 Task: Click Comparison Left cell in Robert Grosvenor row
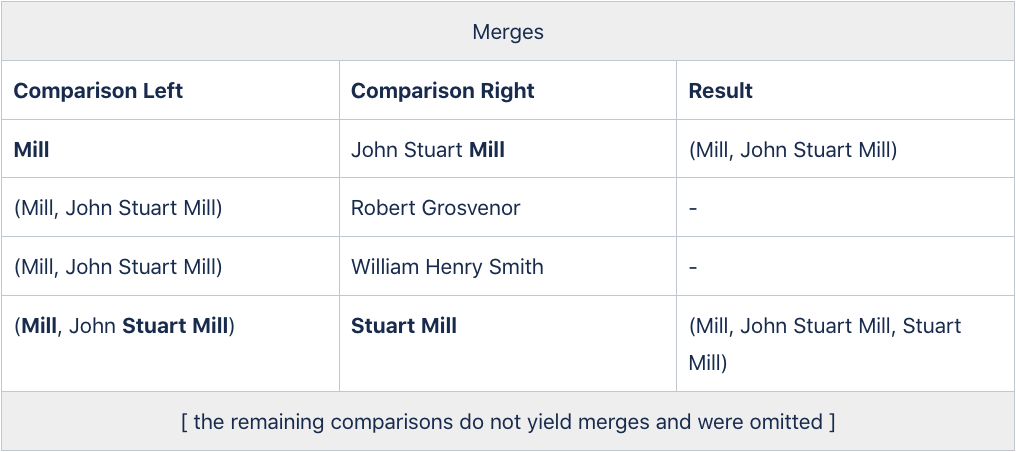tap(118, 209)
